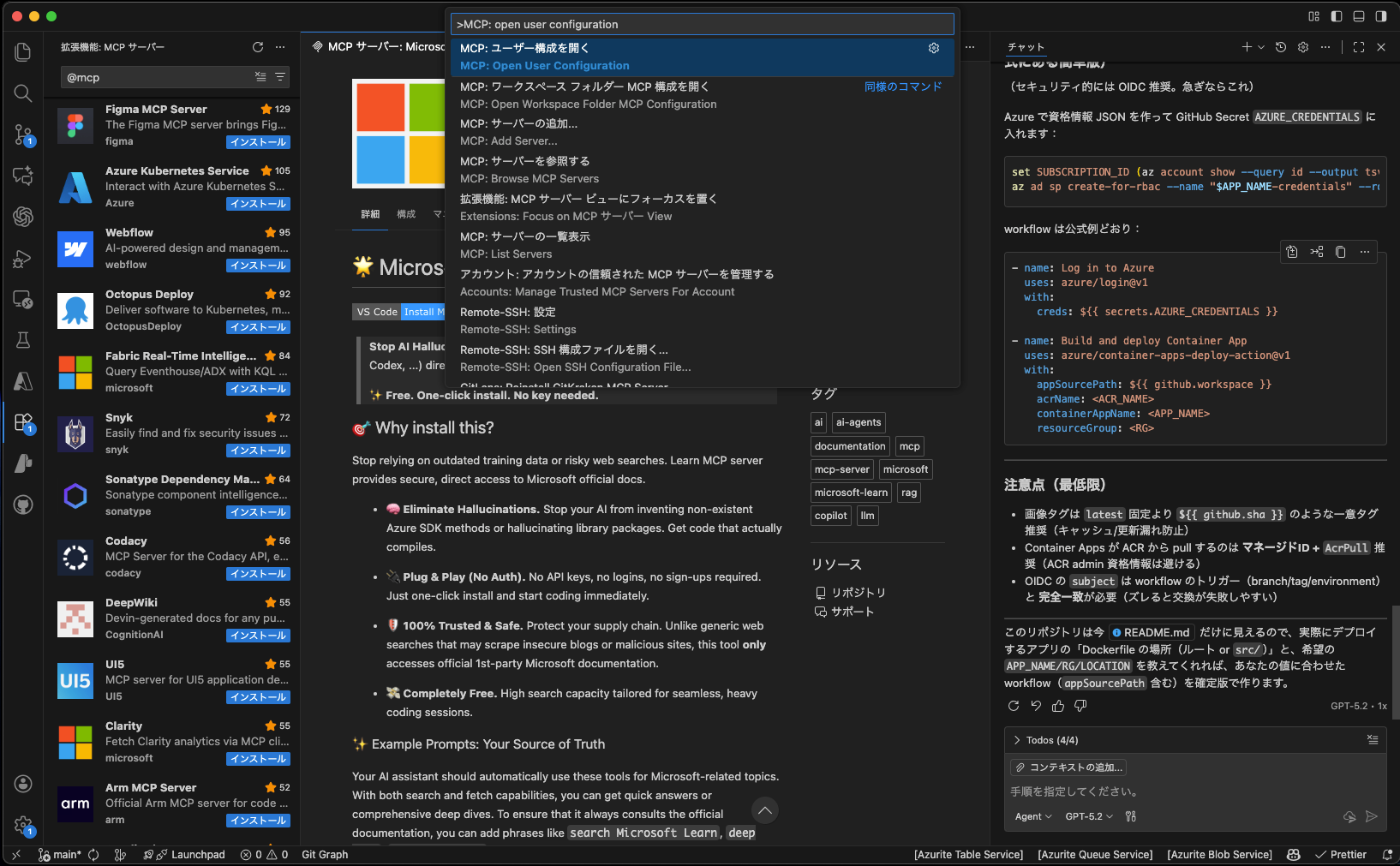1400x866 pixels.
Task: Open the GPT-5.2 model picker
Action: coord(1088,816)
